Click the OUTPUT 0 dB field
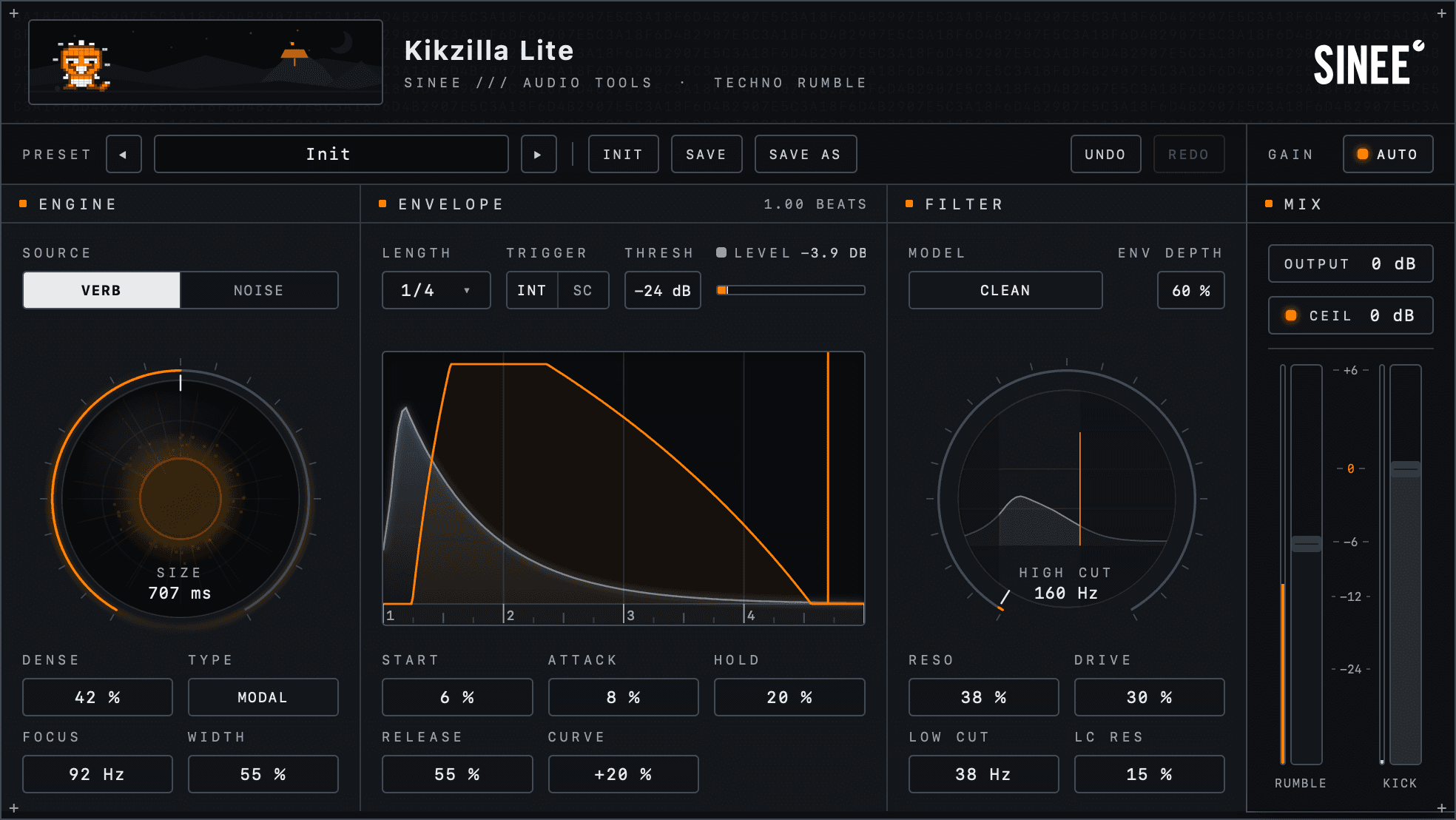The image size is (1456, 820). pos(1351,263)
